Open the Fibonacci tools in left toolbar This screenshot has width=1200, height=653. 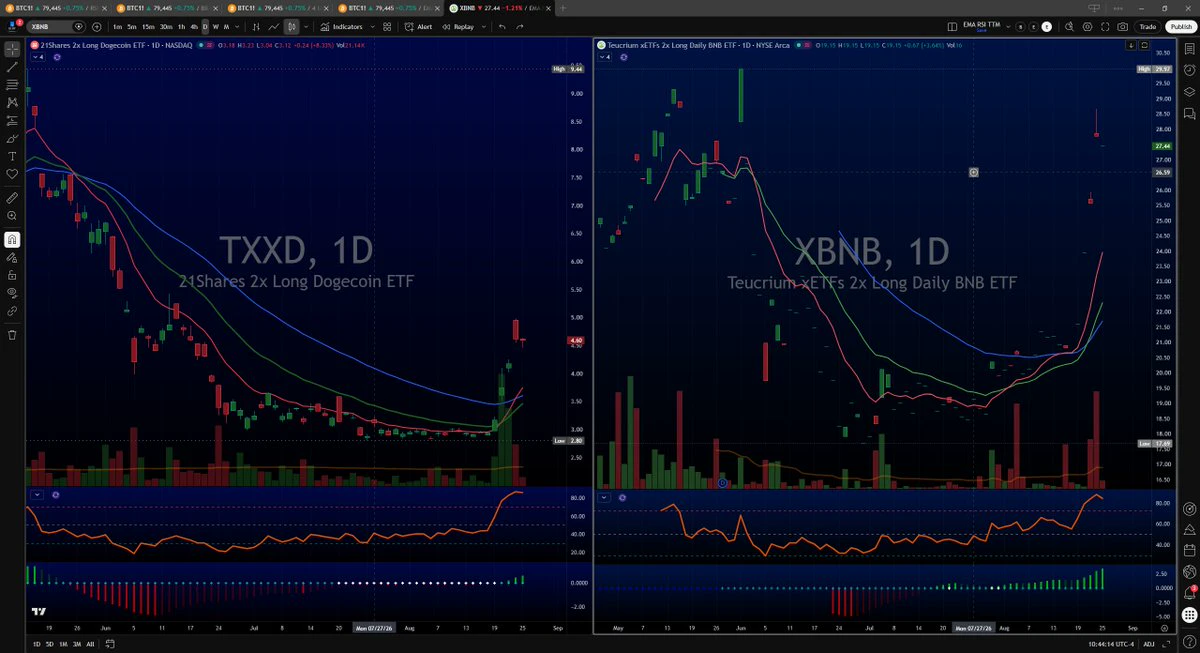[x=12, y=84]
